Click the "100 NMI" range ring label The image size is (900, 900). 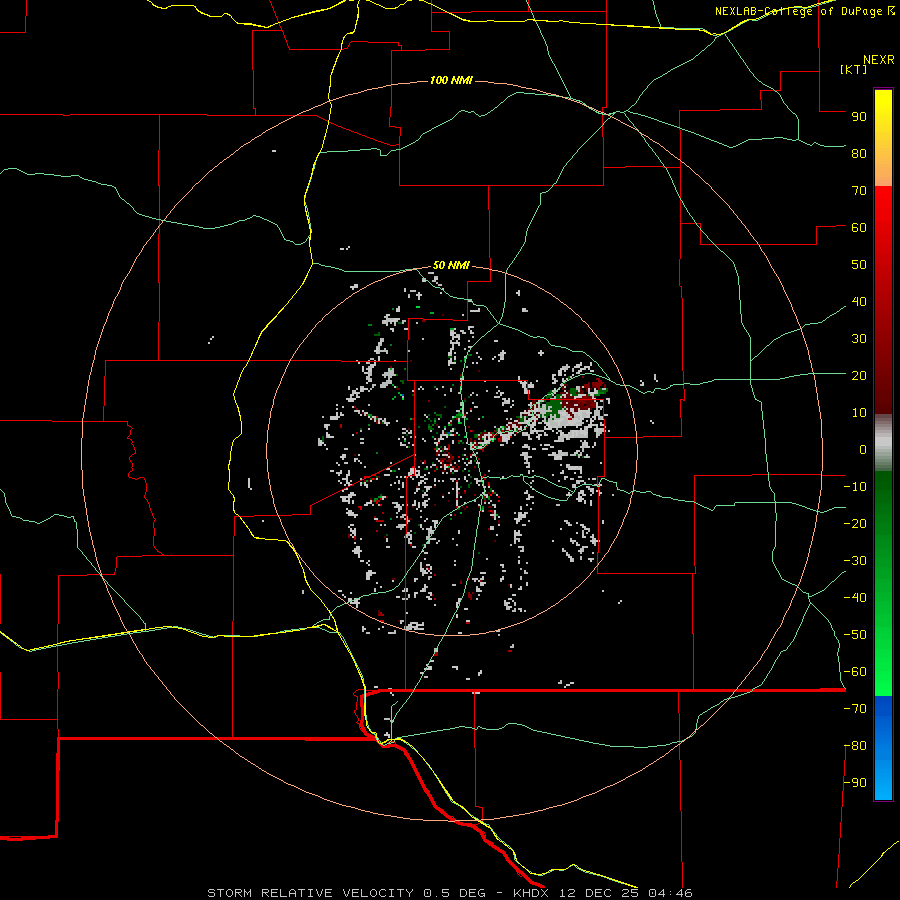[451, 80]
